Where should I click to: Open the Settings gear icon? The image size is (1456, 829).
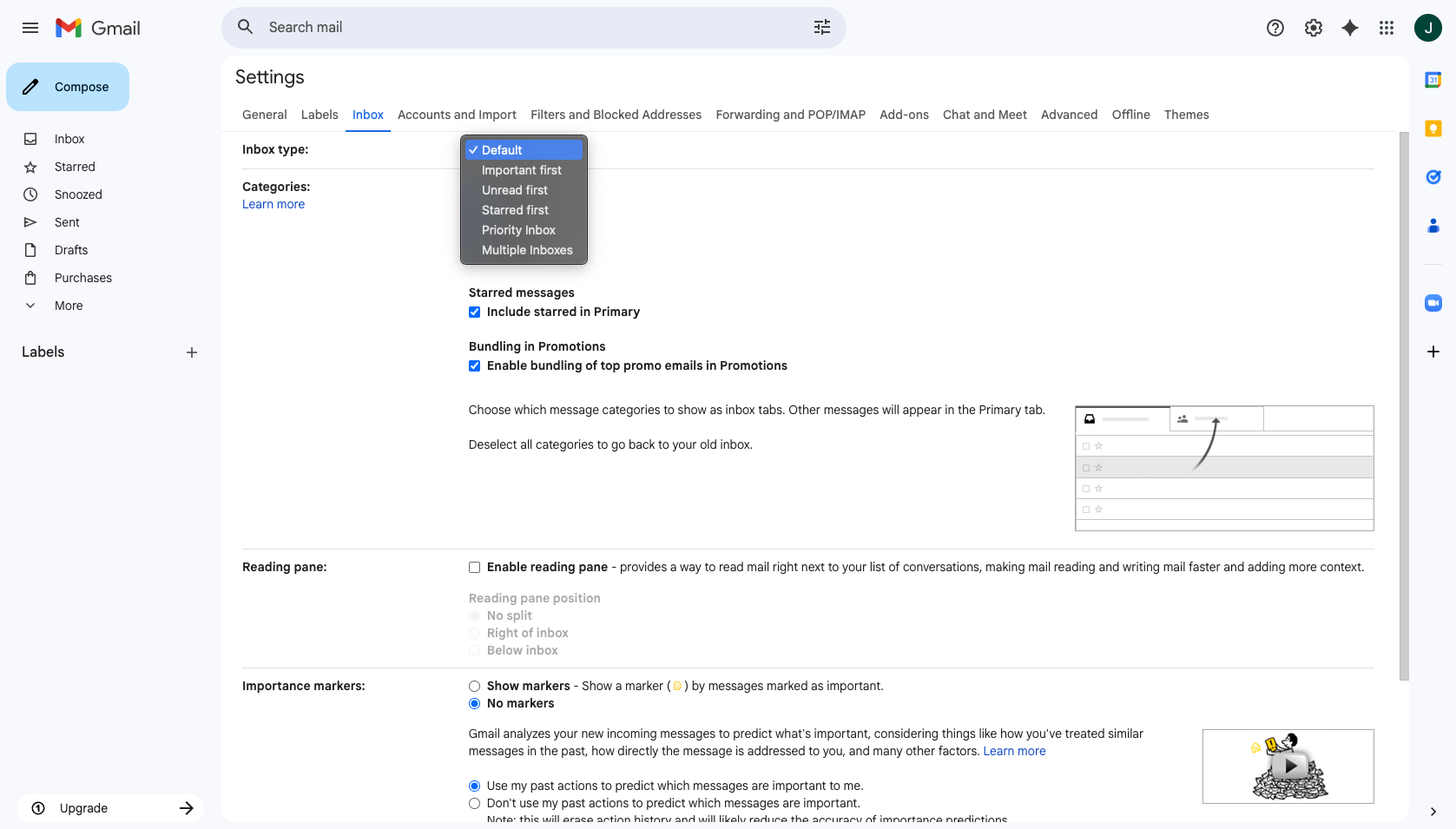[1313, 28]
